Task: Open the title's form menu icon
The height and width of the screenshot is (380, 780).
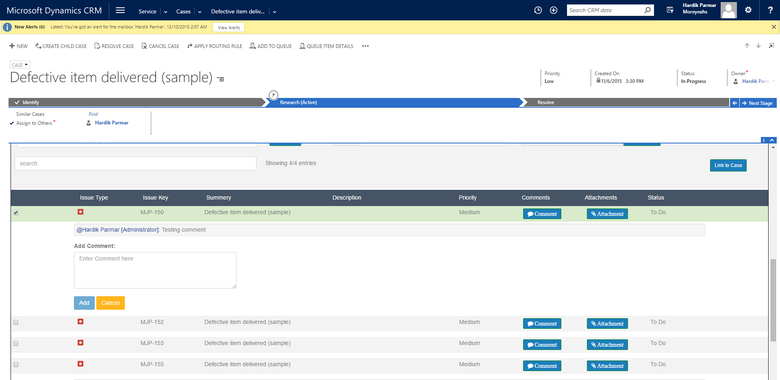Action: (x=221, y=79)
